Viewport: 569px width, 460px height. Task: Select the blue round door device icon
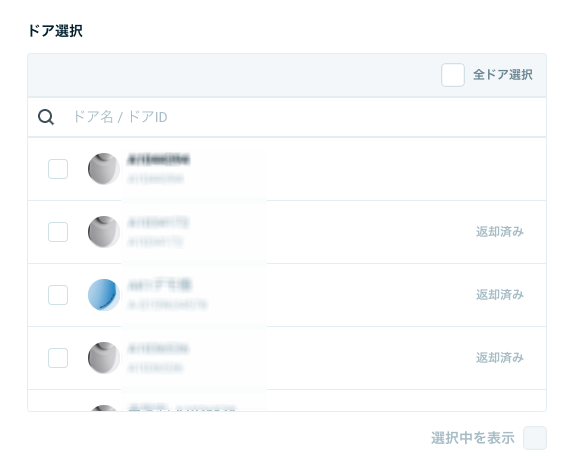(x=104, y=295)
